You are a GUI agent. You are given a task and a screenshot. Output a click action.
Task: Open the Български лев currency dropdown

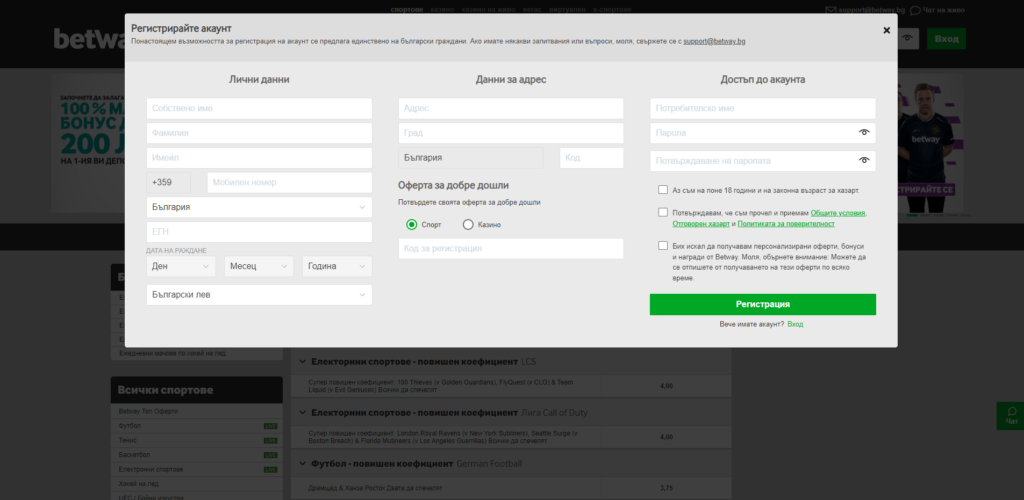259,295
